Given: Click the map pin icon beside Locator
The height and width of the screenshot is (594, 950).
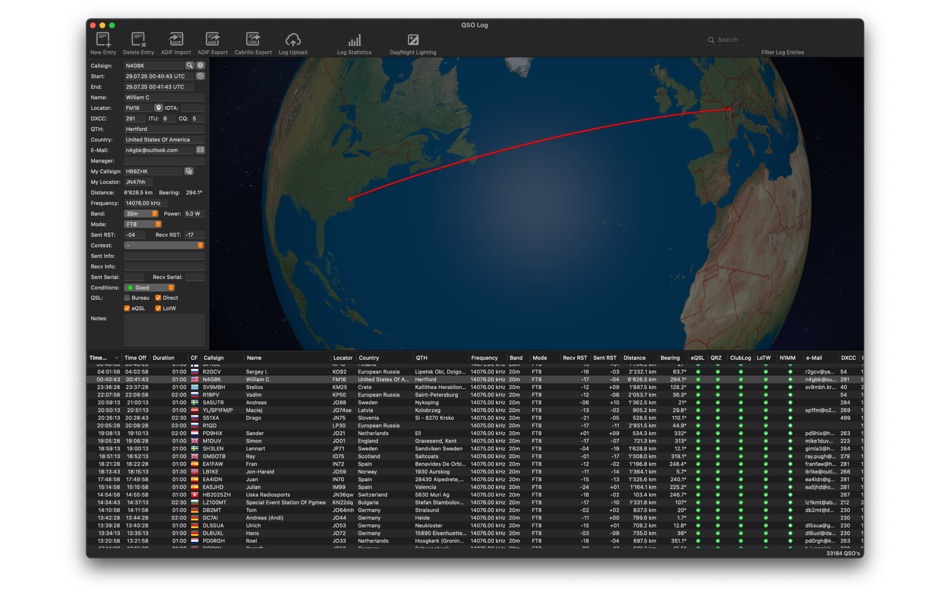Looking at the screenshot, I should [x=159, y=108].
